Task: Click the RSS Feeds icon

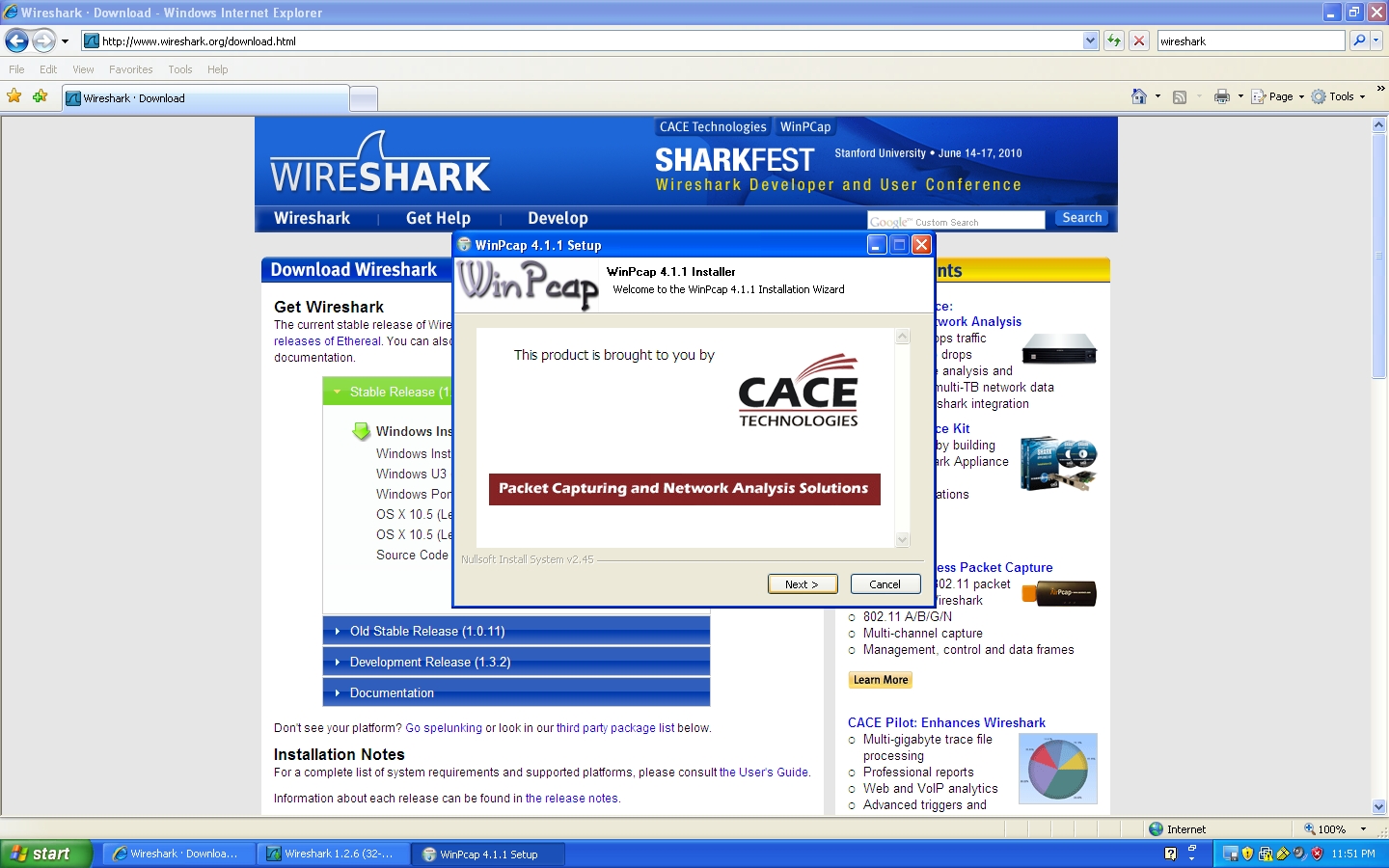Action: point(1179,96)
